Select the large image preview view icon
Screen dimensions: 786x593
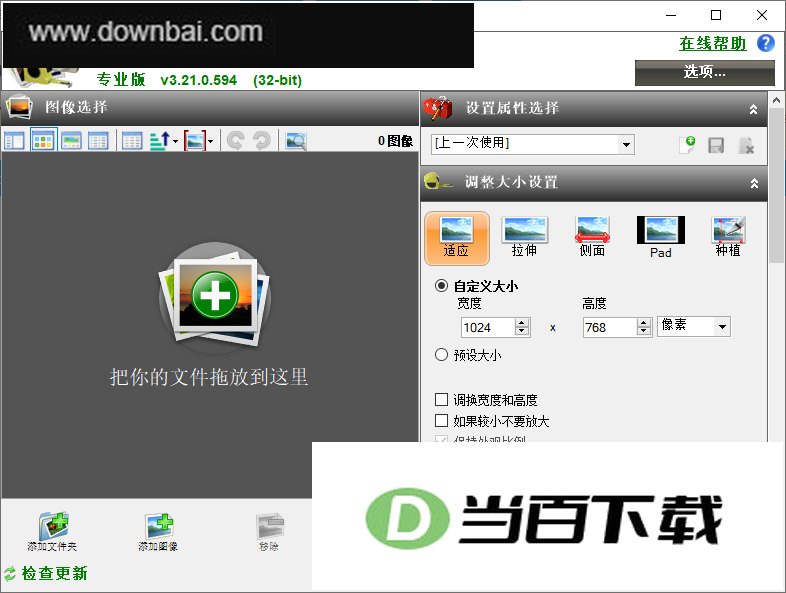(x=71, y=141)
